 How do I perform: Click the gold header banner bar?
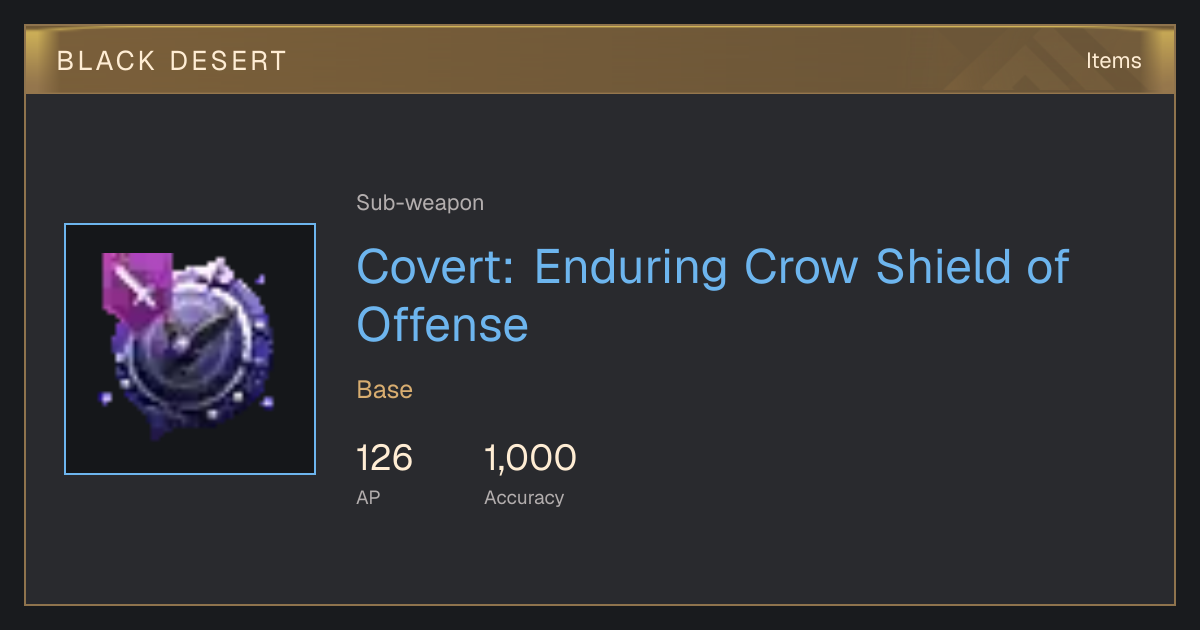click(600, 61)
